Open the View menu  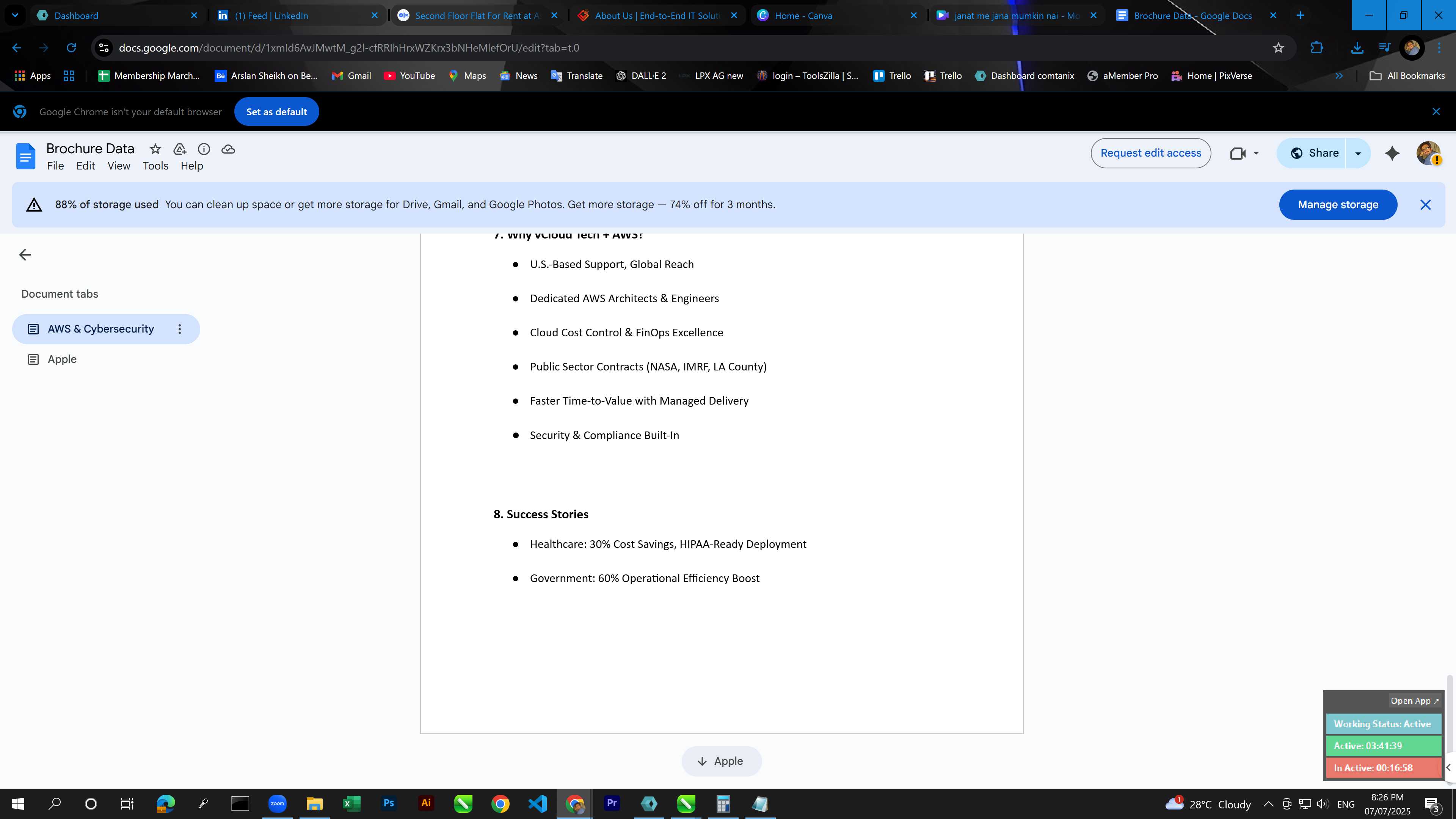pyautogui.click(x=119, y=166)
